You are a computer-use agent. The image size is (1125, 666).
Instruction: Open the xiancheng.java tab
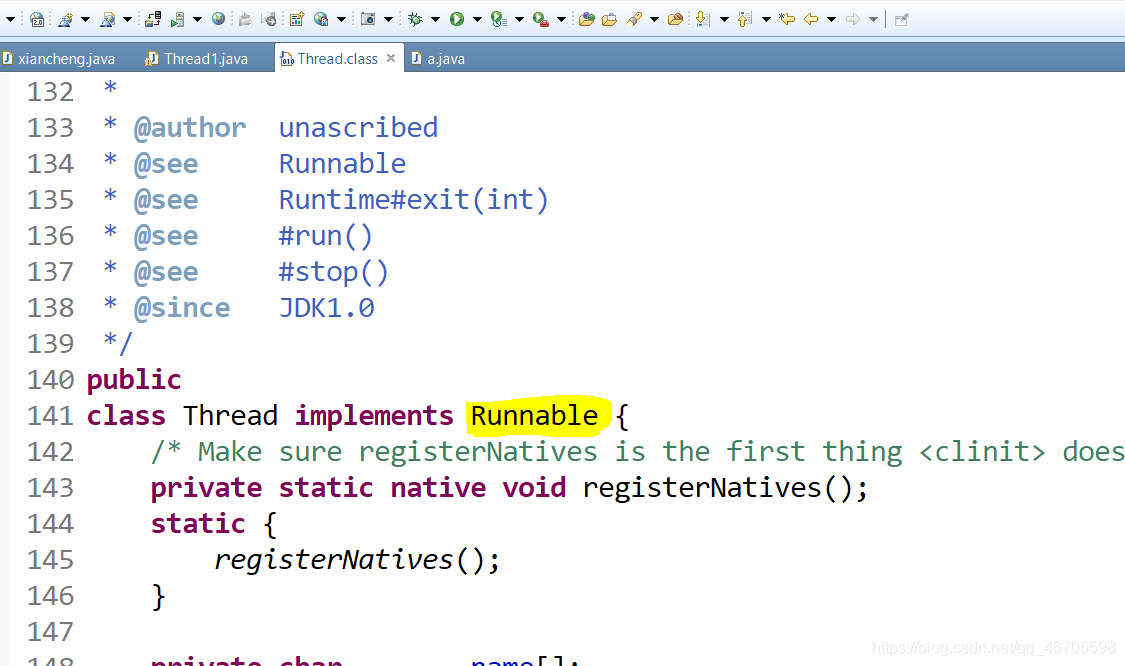[62, 58]
